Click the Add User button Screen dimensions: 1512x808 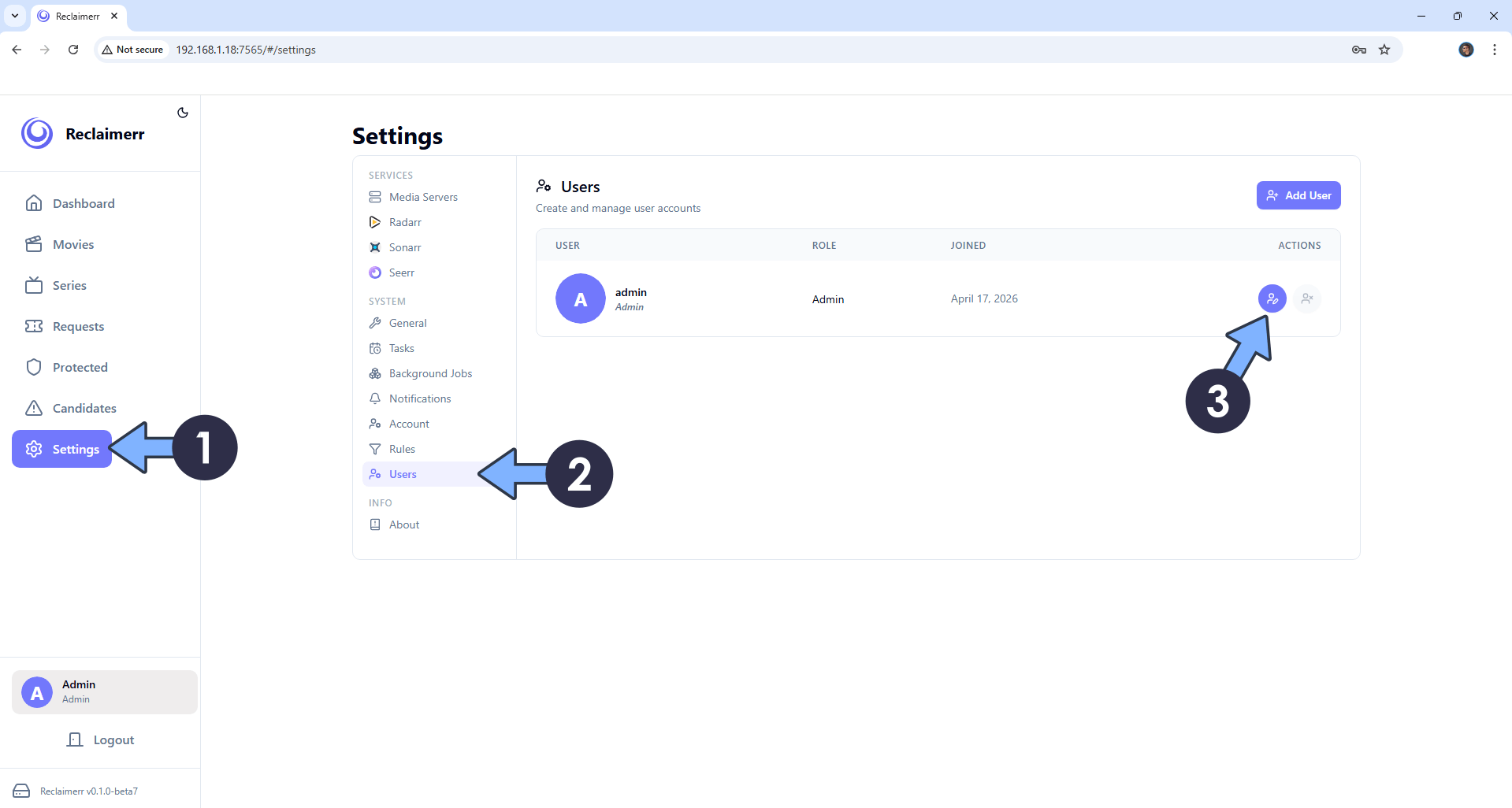1298,195
